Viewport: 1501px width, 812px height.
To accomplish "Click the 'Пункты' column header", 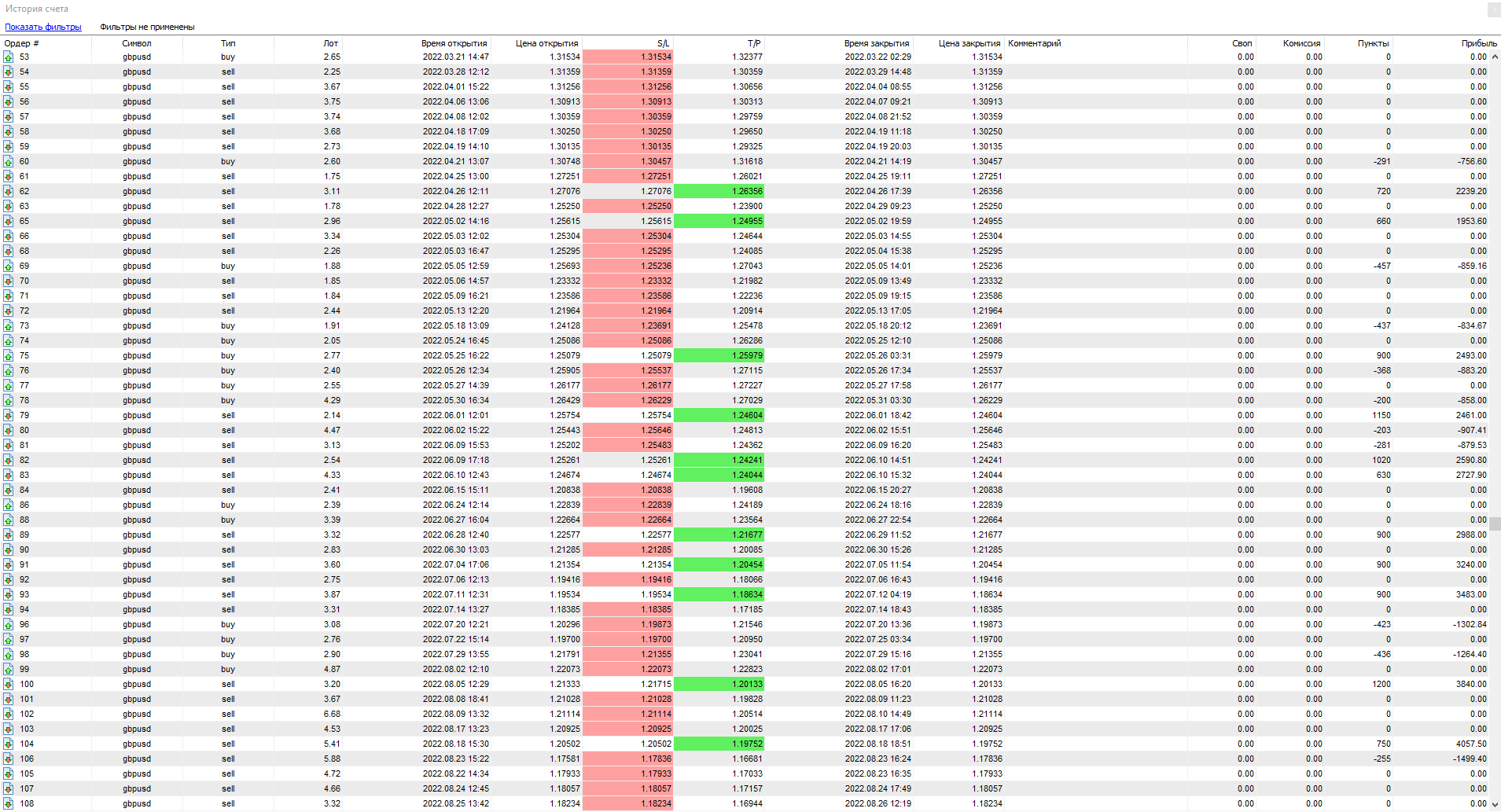I will click(1373, 43).
